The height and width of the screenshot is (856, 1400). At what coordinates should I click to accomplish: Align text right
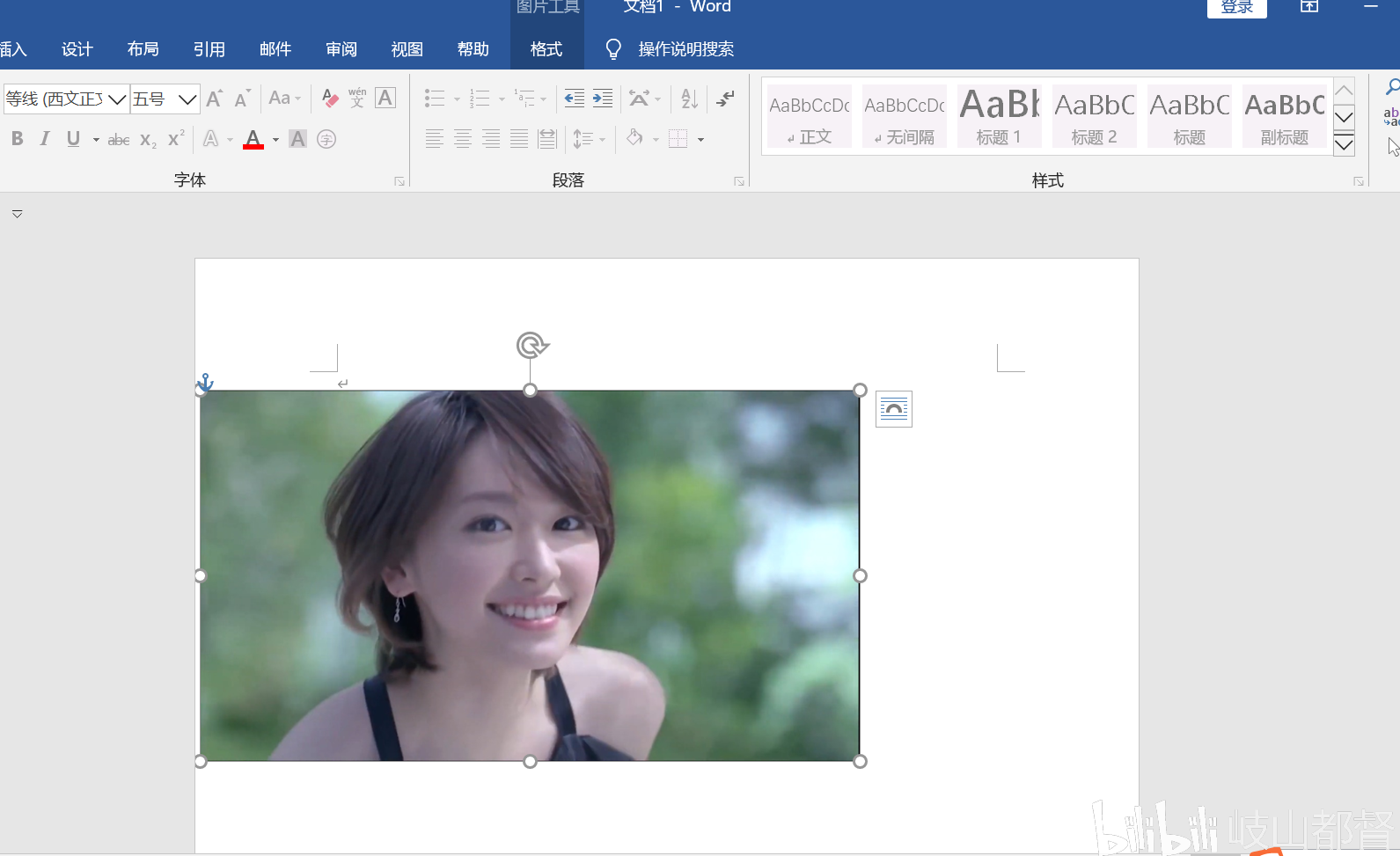(x=491, y=138)
